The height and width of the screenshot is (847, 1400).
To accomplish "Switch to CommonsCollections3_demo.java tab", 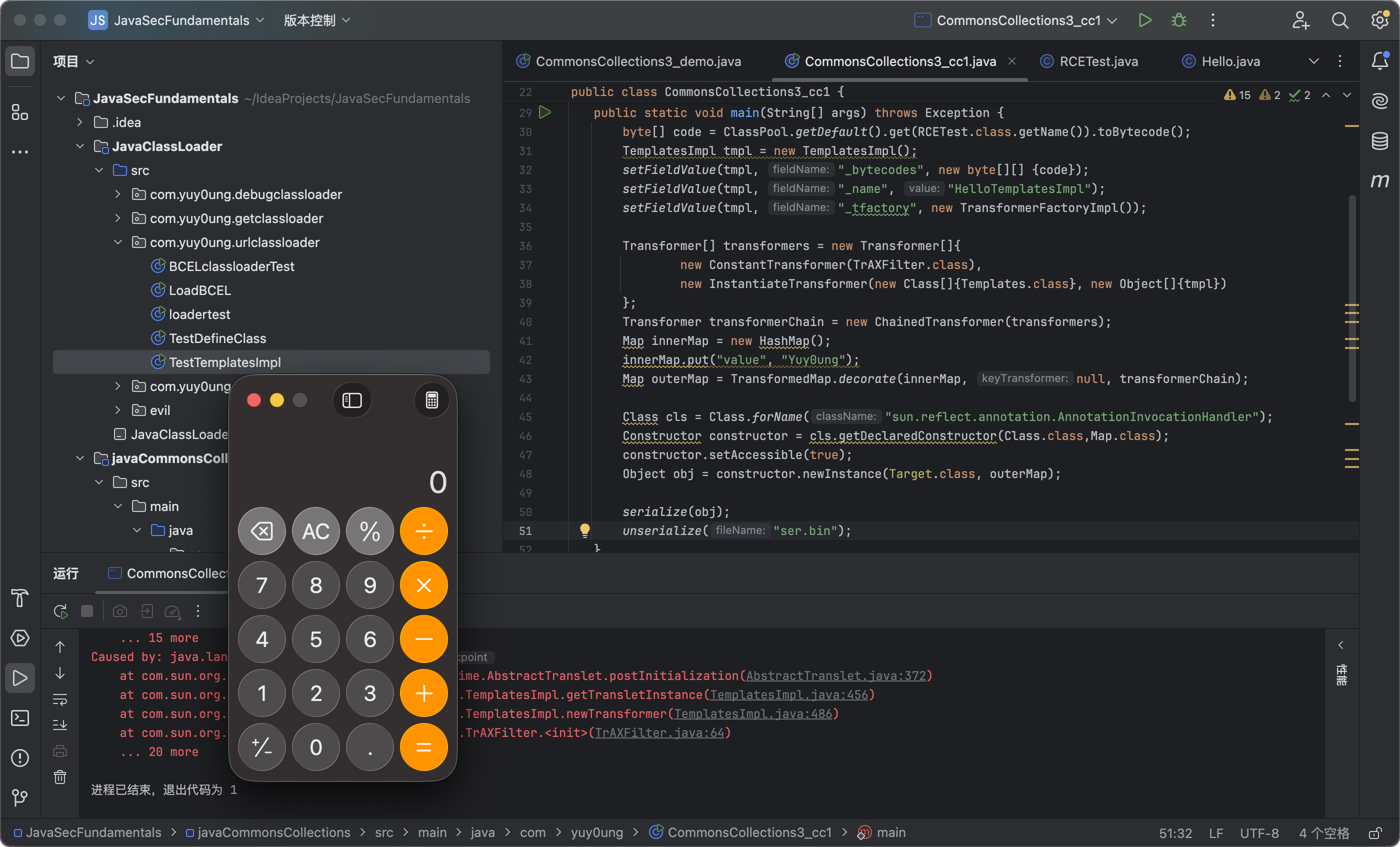I will (x=637, y=61).
